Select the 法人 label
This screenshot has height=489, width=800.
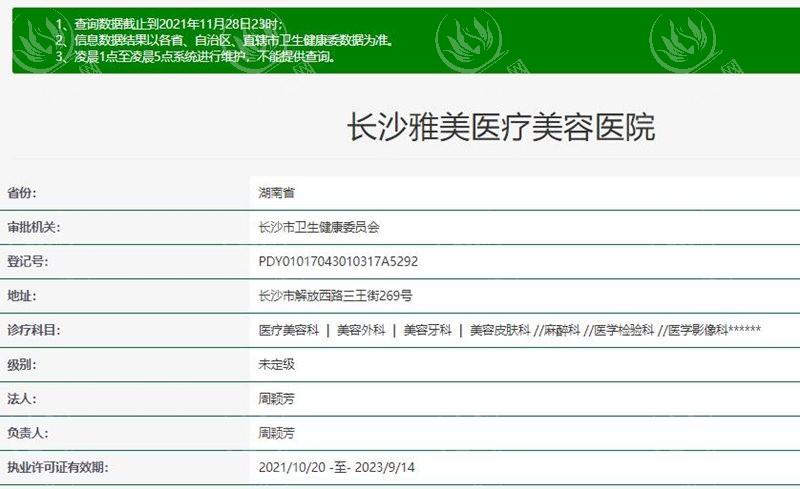[21, 399]
